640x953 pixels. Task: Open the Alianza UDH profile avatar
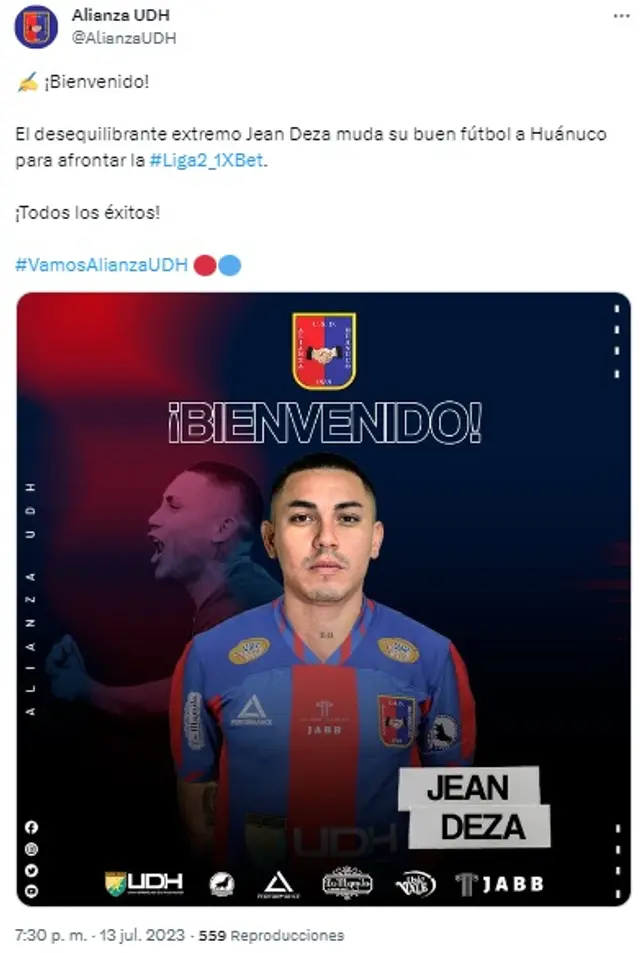(36, 27)
